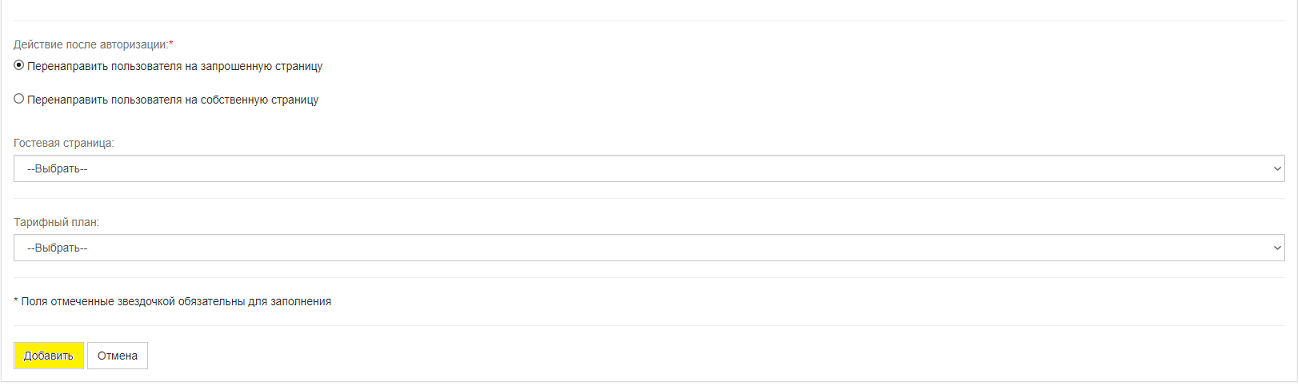Screen dimensions: 1299x388
Task: Expand guest page list via chevron arrow
Action: coord(1276,169)
